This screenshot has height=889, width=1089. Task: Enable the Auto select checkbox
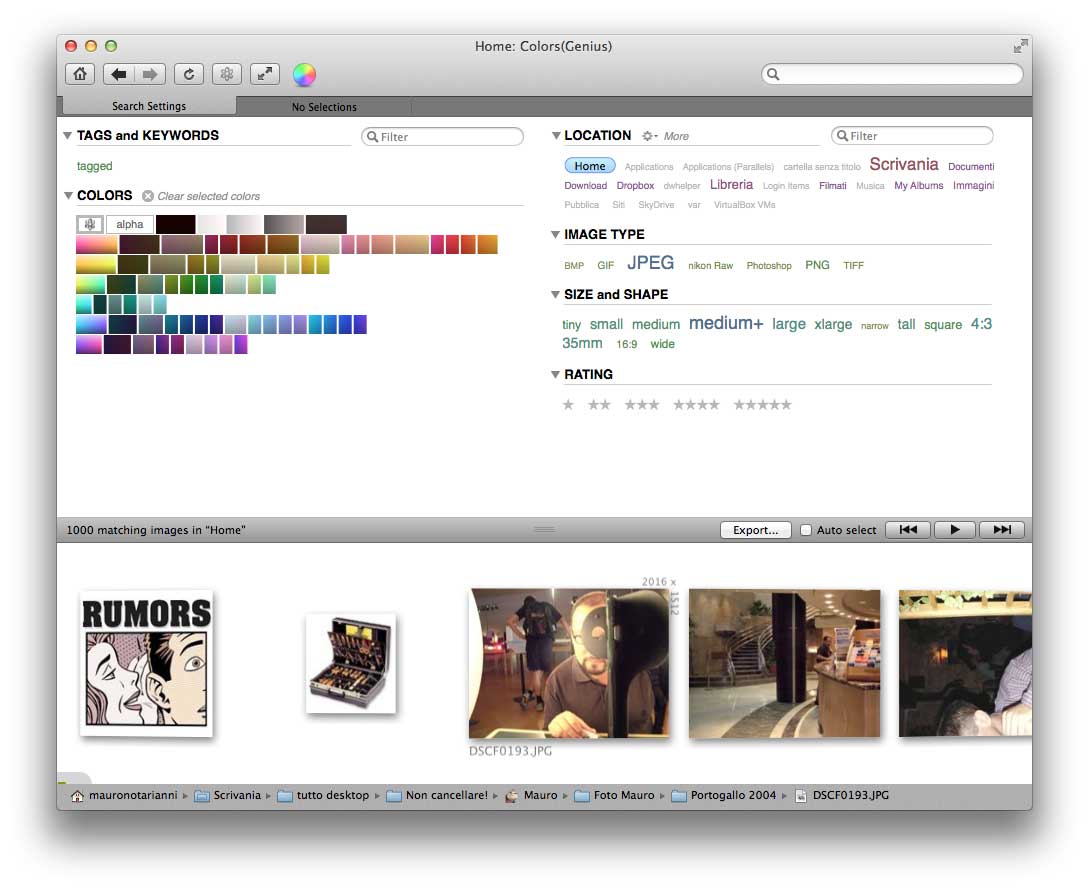(806, 530)
